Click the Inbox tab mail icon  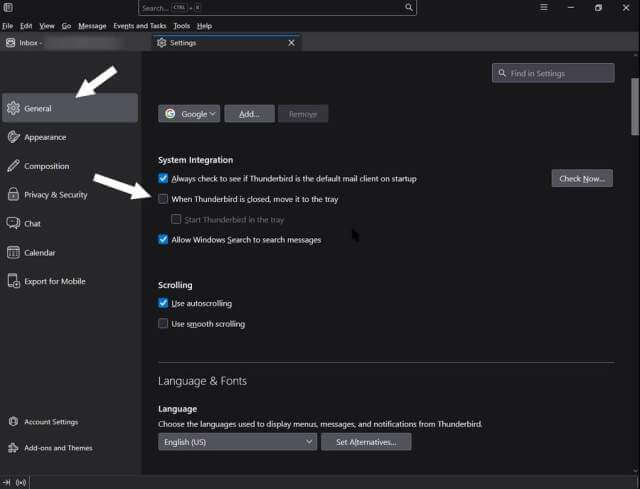[11, 42]
